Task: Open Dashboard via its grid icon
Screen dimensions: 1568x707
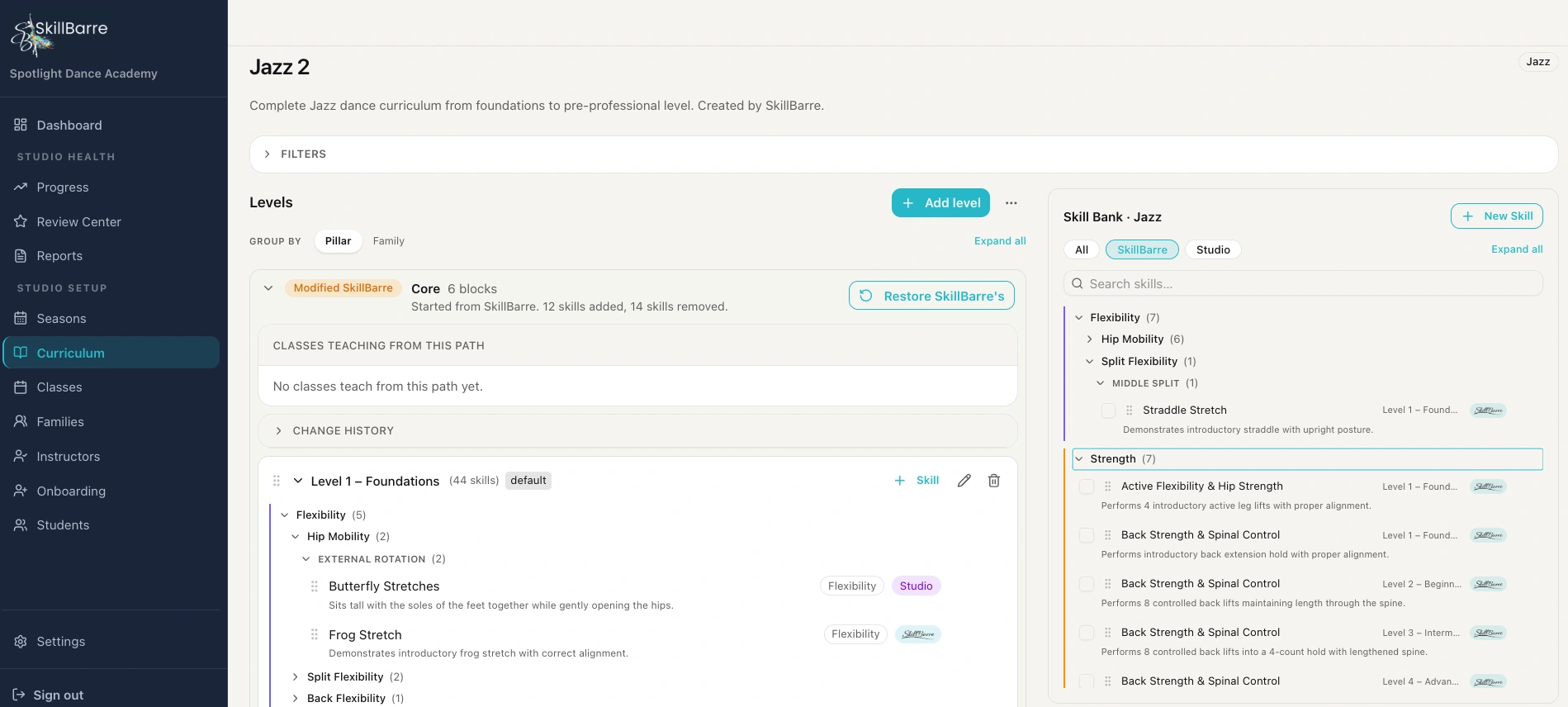Action: tap(21, 125)
